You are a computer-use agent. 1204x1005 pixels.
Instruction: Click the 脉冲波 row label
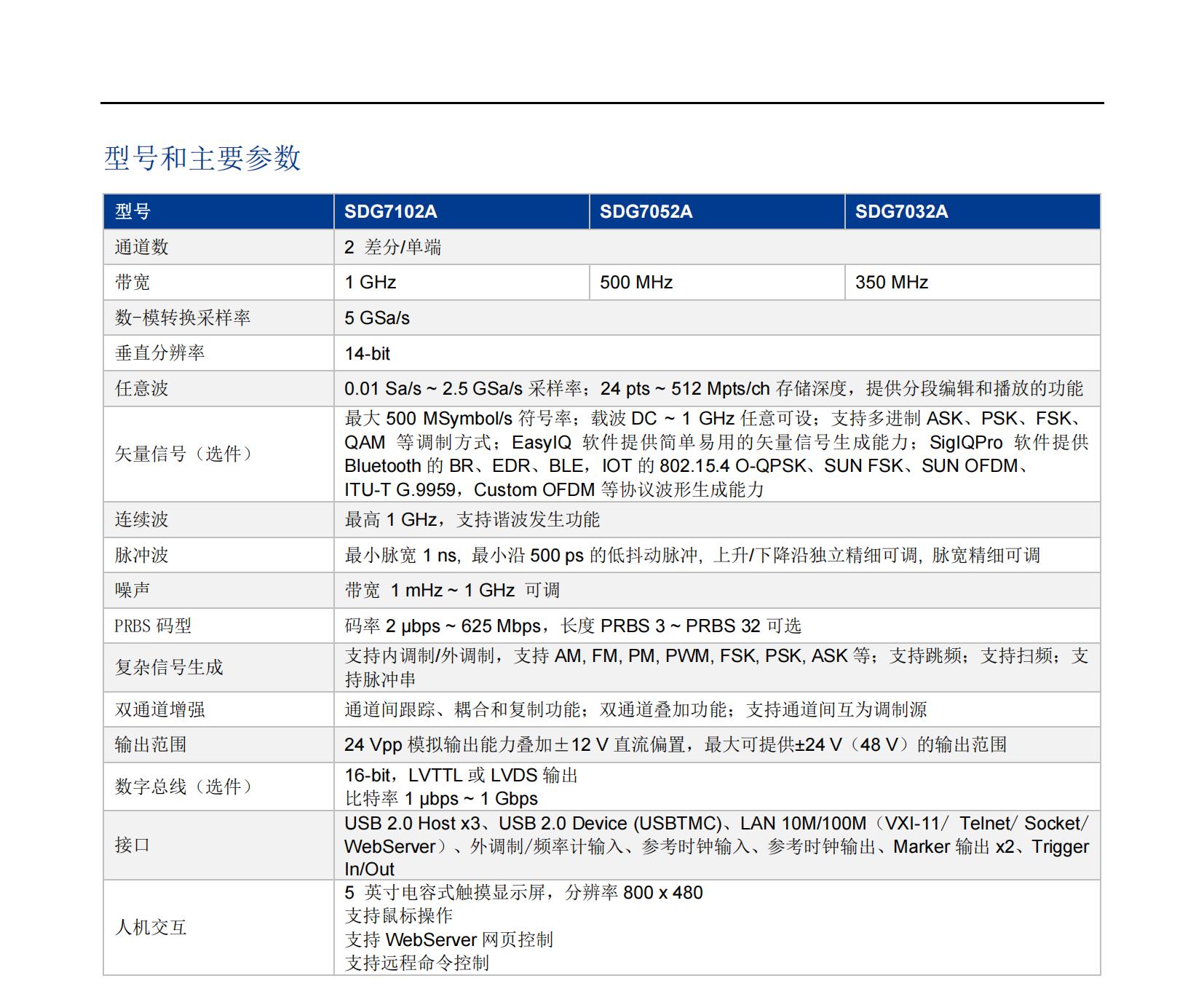(x=141, y=556)
